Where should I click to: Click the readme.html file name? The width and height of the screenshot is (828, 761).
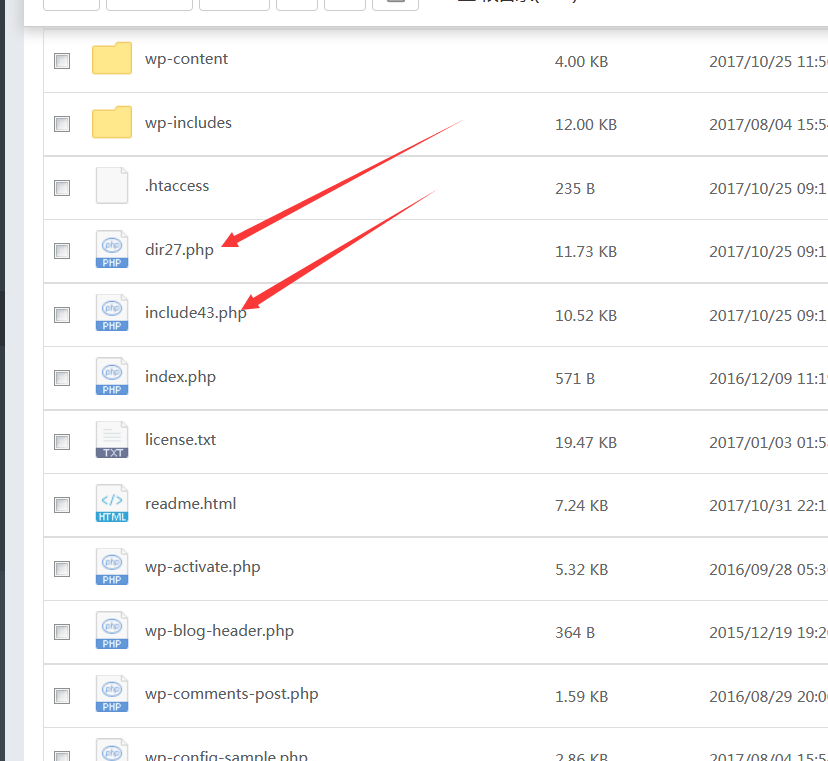click(x=191, y=504)
